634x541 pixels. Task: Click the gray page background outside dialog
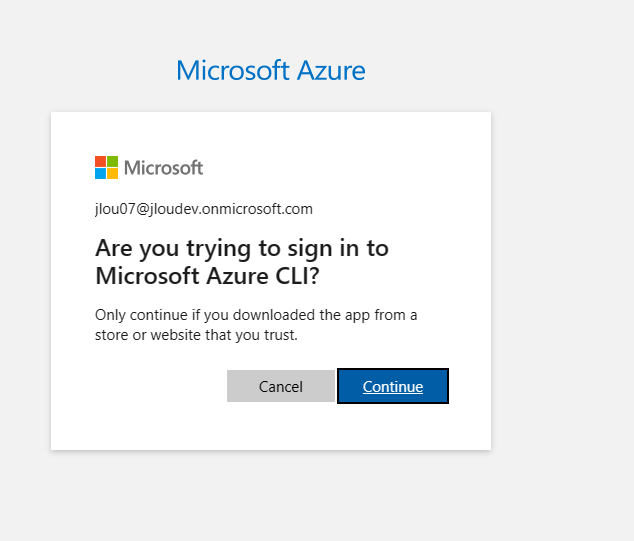pos(562,283)
